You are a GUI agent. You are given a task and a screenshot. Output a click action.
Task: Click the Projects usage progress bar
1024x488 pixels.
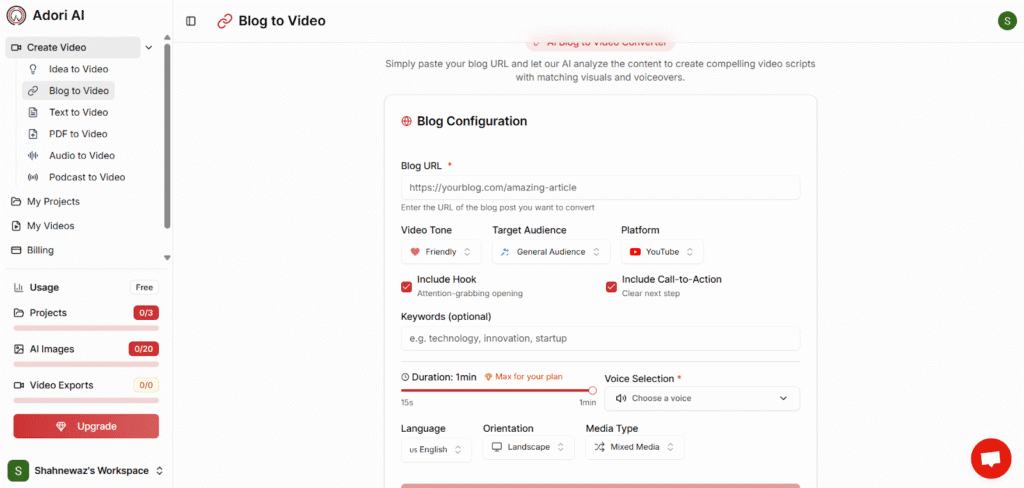pos(86,328)
